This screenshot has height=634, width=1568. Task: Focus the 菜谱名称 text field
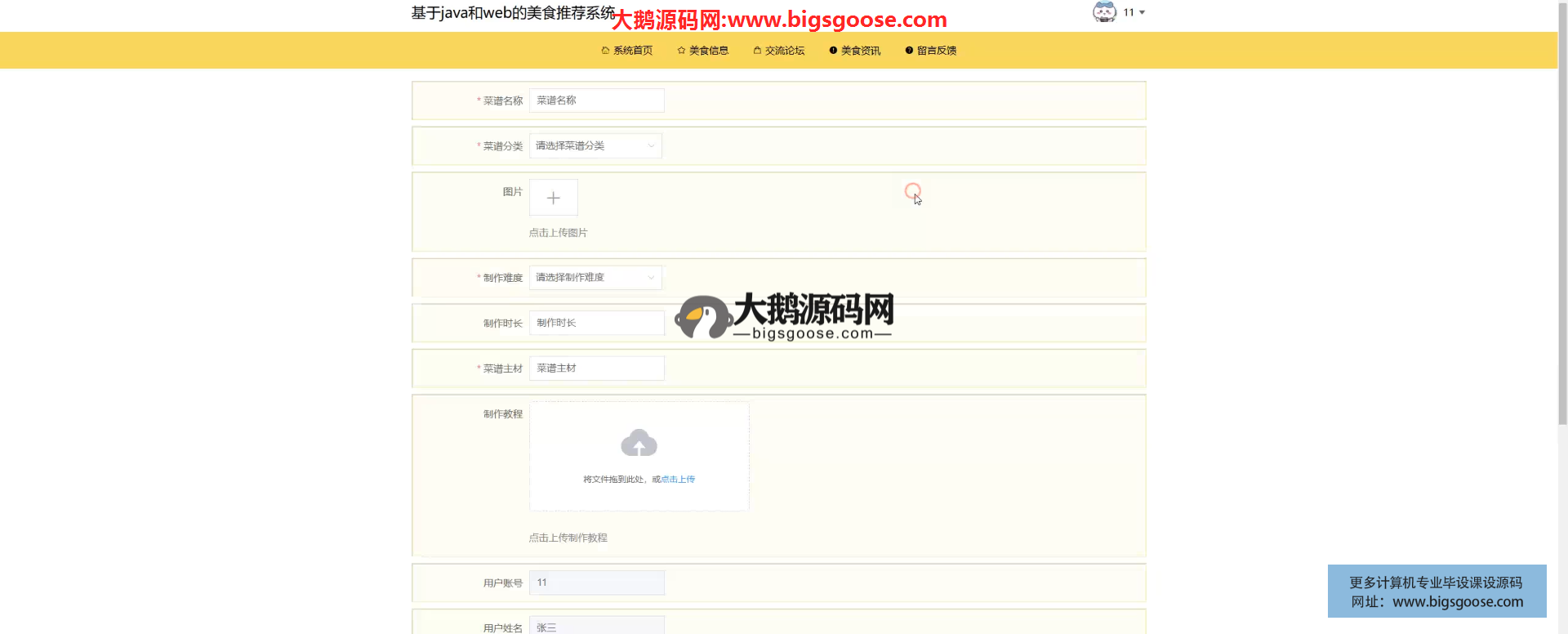pos(596,100)
